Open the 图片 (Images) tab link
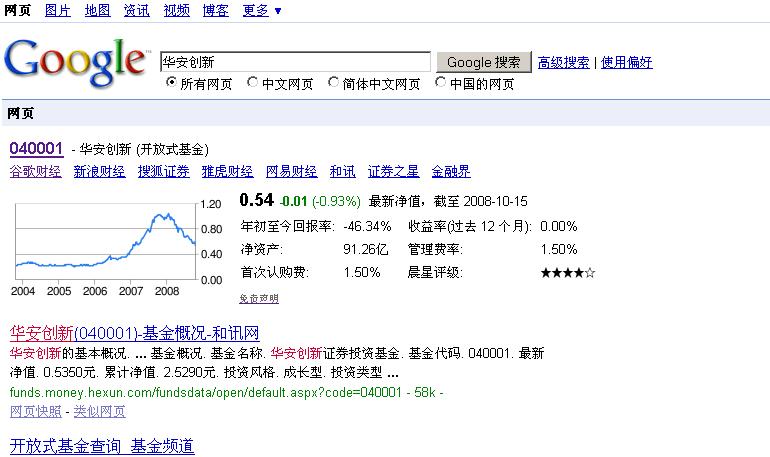 point(57,10)
